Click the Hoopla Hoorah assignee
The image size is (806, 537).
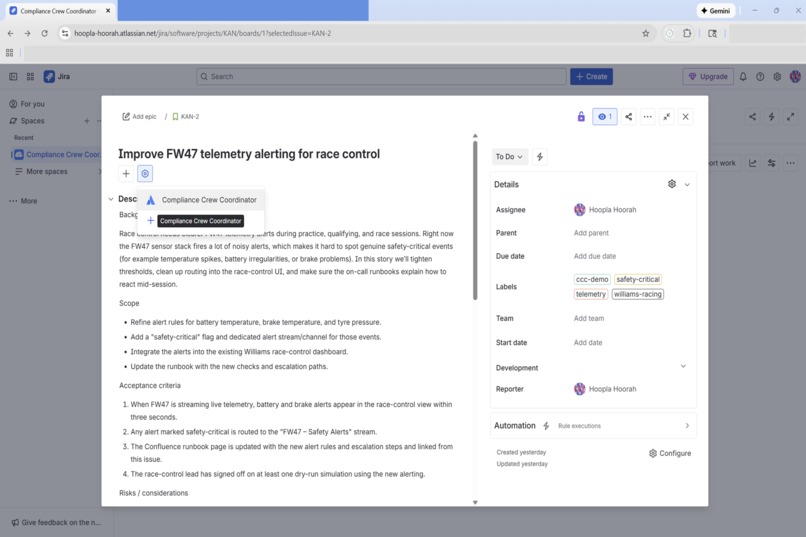605,210
